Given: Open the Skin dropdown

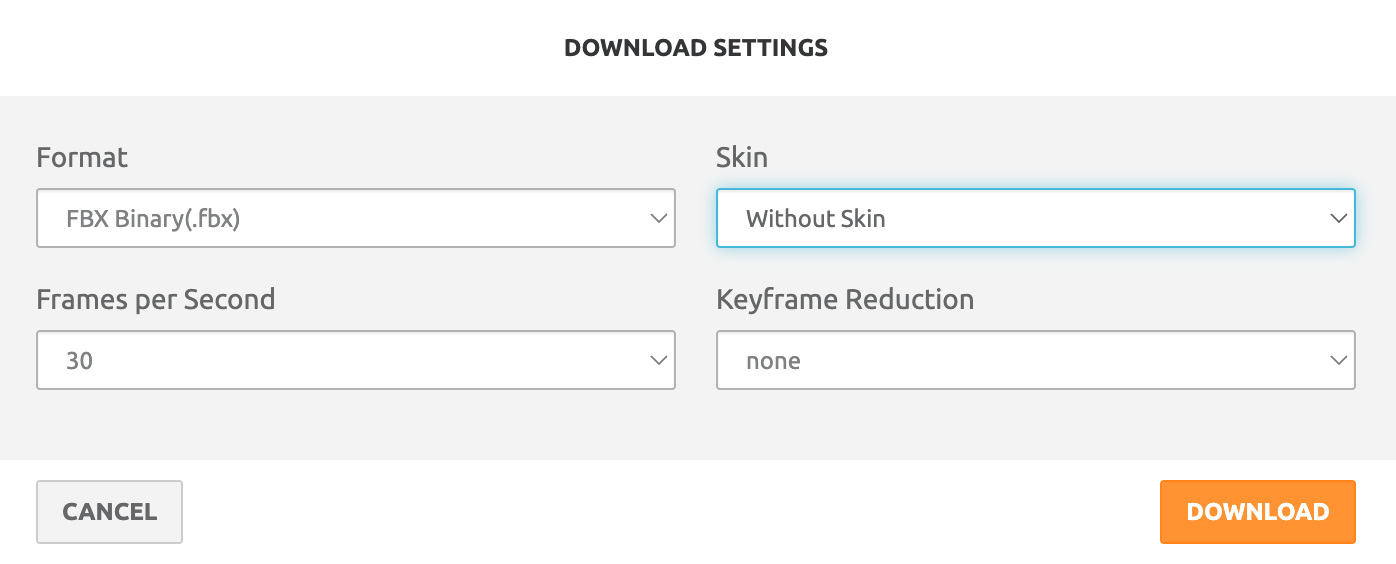Looking at the screenshot, I should (1035, 218).
